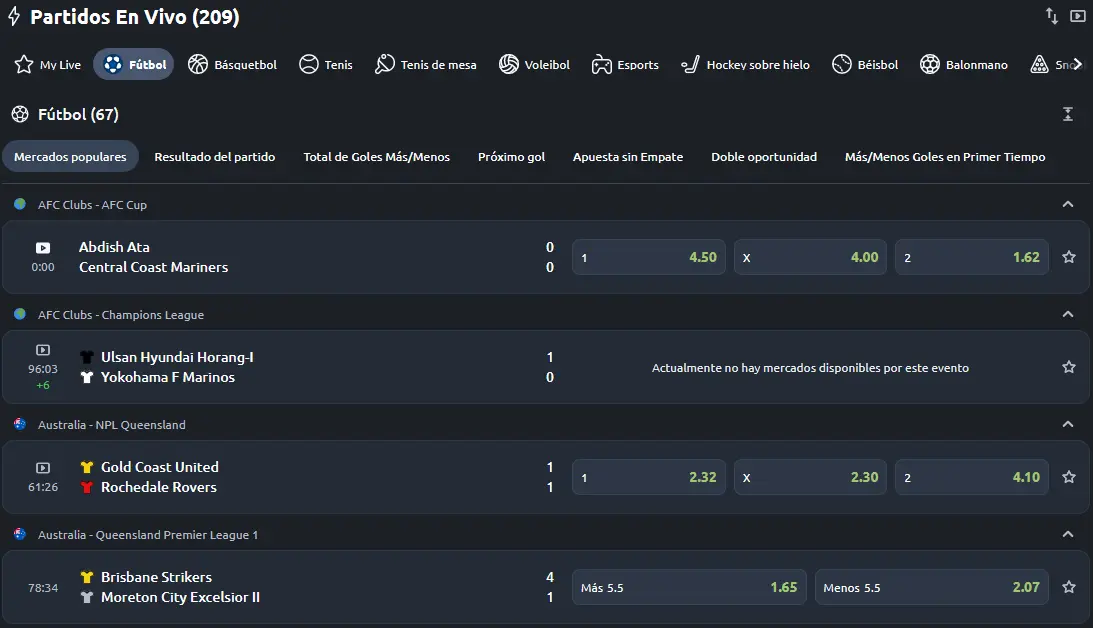Bet on Abdish Ata win at 4.50
This screenshot has width=1093, height=628.
point(648,257)
